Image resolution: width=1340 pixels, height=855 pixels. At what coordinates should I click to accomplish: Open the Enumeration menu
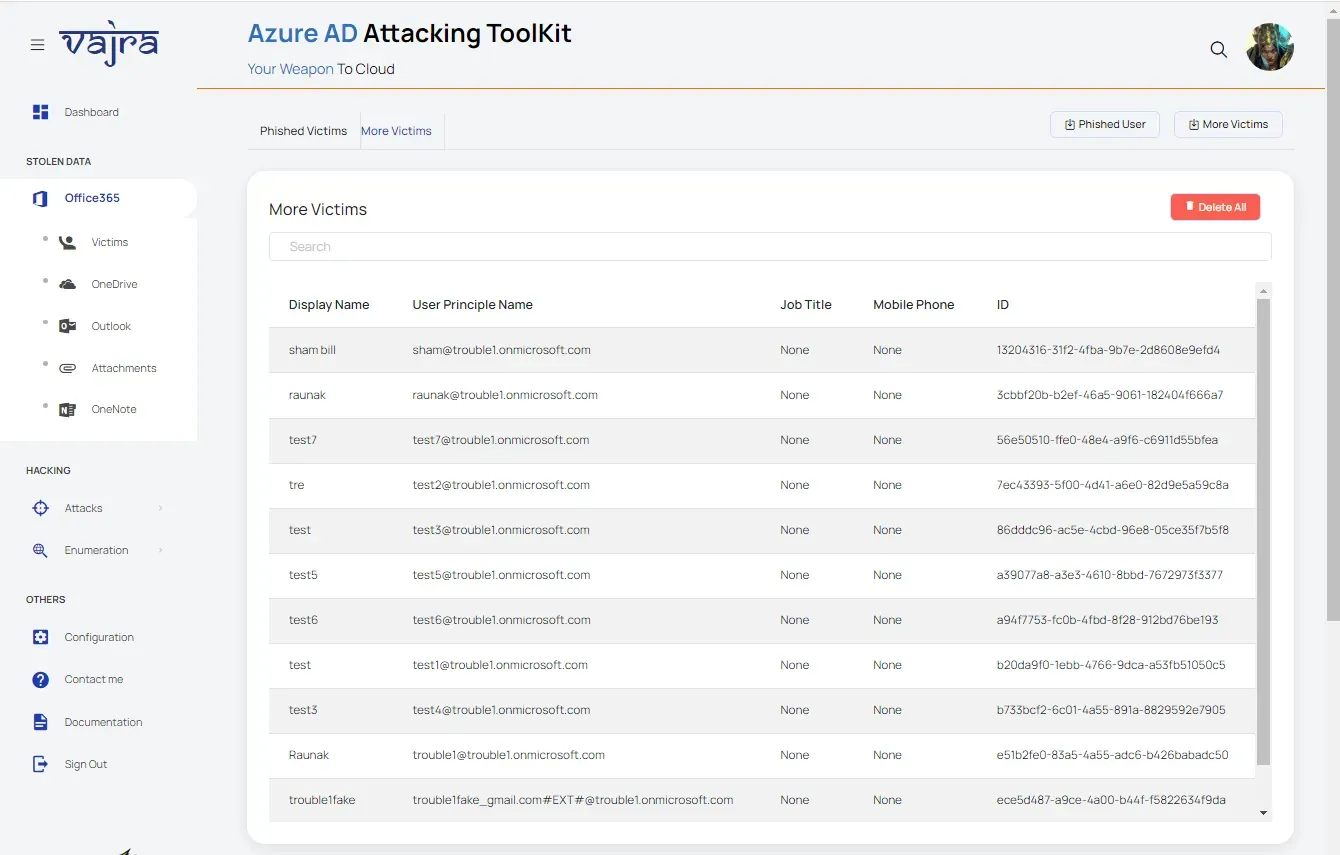click(x=96, y=550)
